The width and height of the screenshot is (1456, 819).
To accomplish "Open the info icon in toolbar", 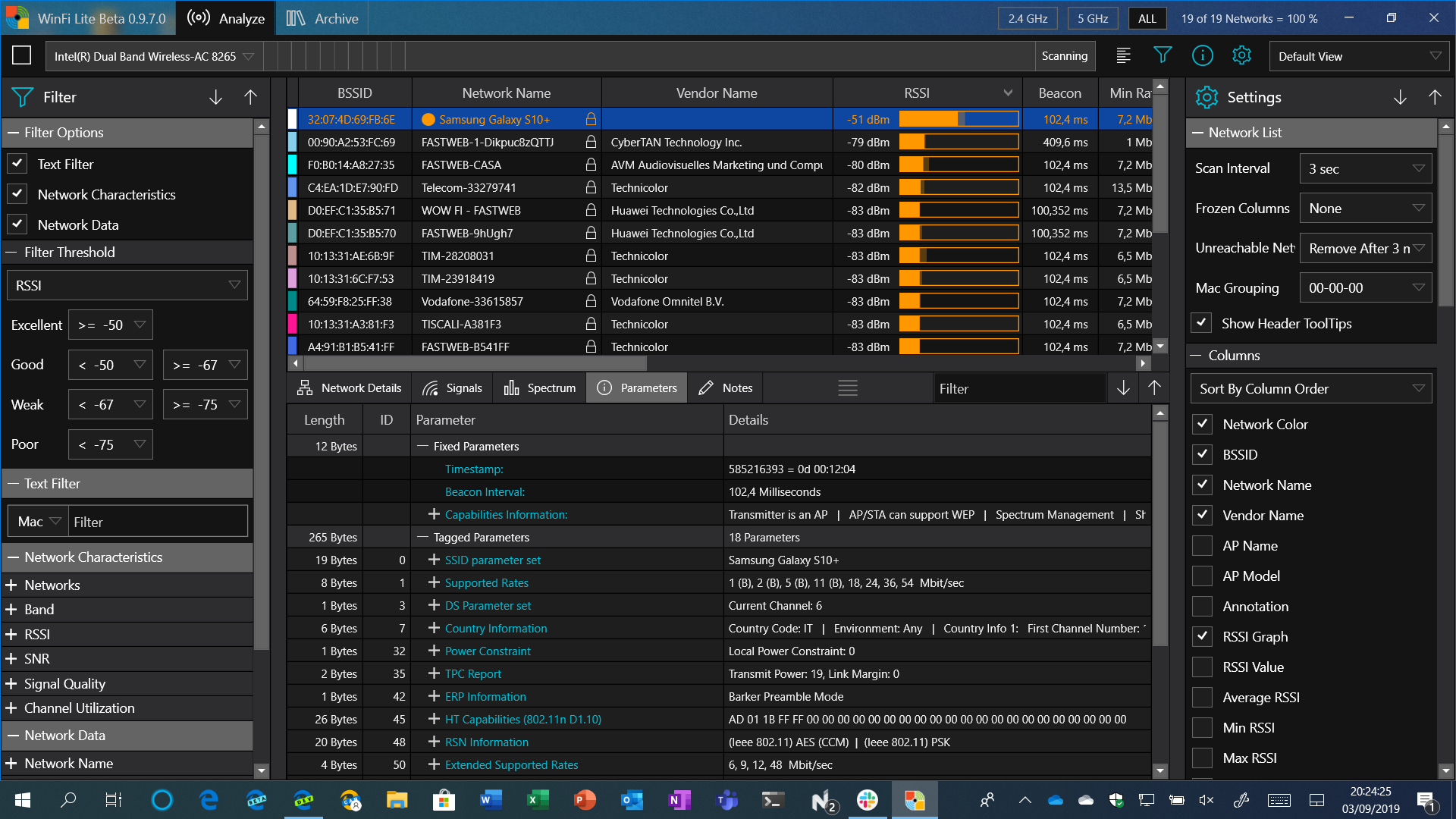I will click(1202, 55).
